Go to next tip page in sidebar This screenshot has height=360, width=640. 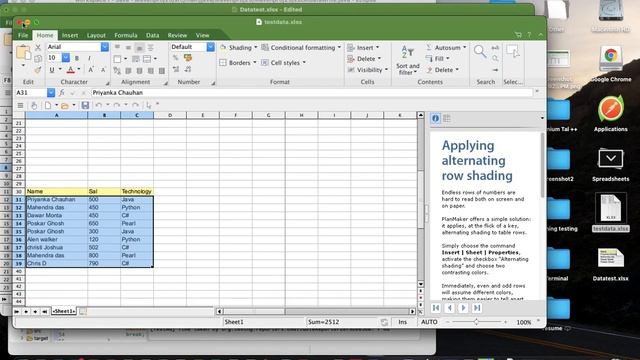[x=463, y=308]
